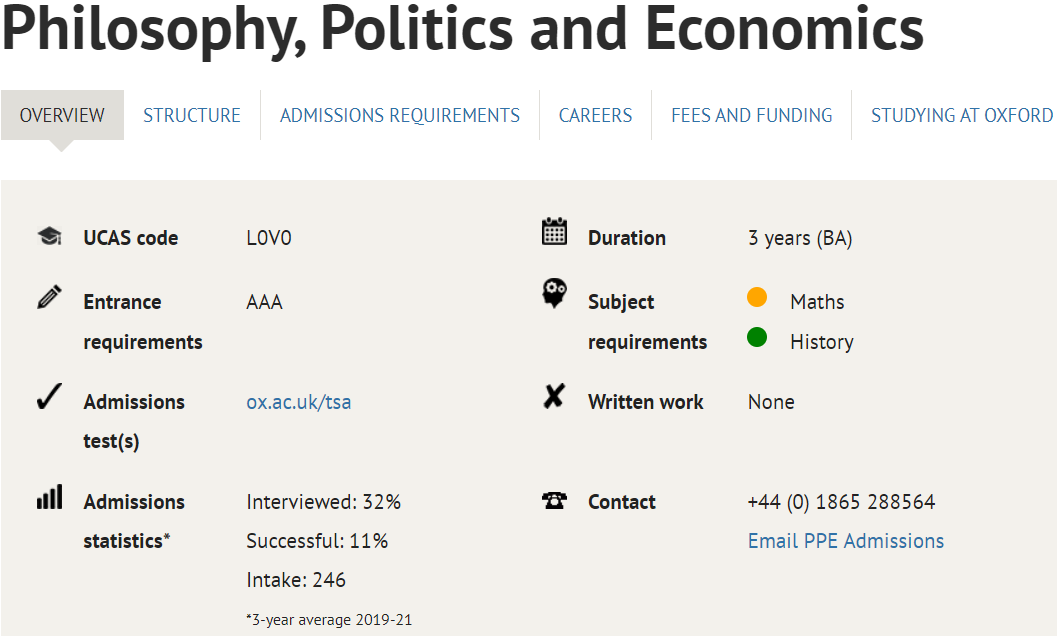1057x636 pixels.
Task: Open the Admissions Requirements tab
Action: click(x=400, y=115)
